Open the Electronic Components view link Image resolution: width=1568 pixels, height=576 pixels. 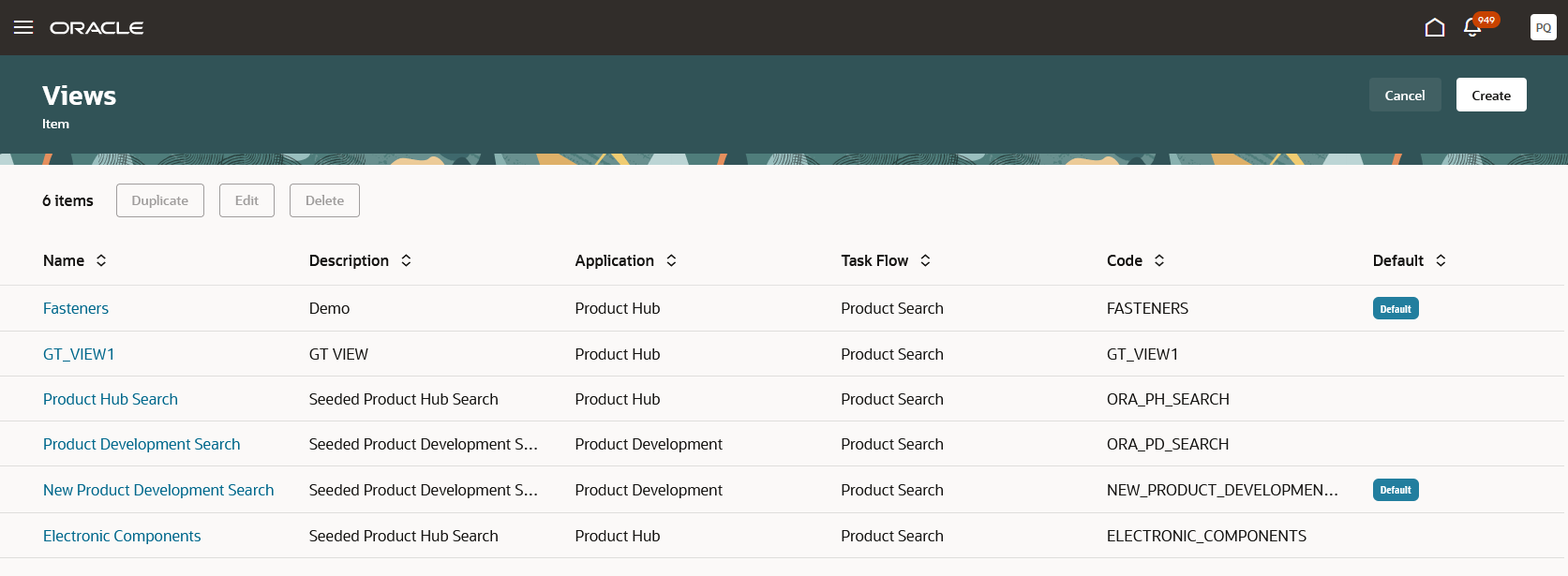click(x=122, y=536)
